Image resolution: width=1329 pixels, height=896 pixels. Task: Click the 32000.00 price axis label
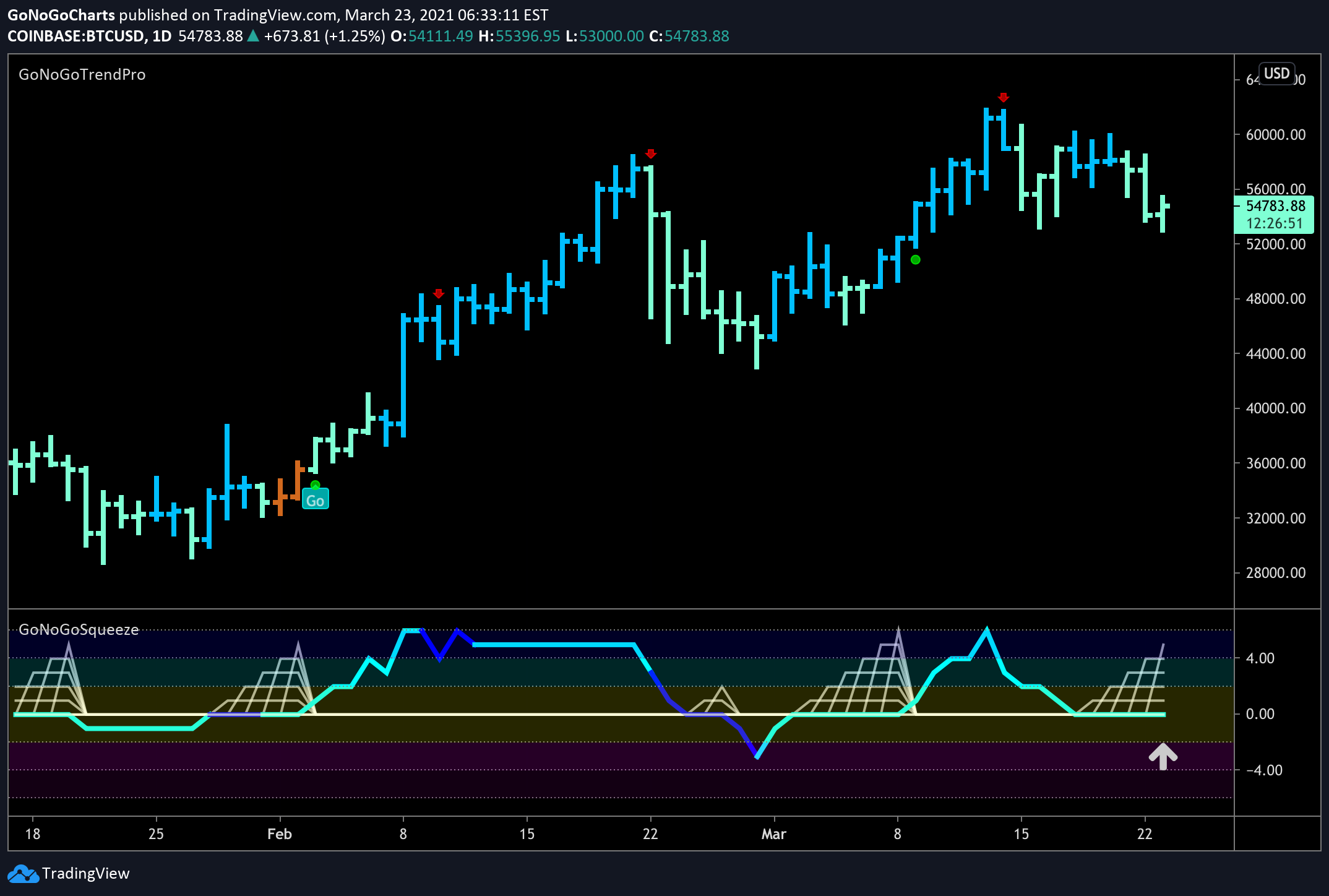pos(1276,519)
